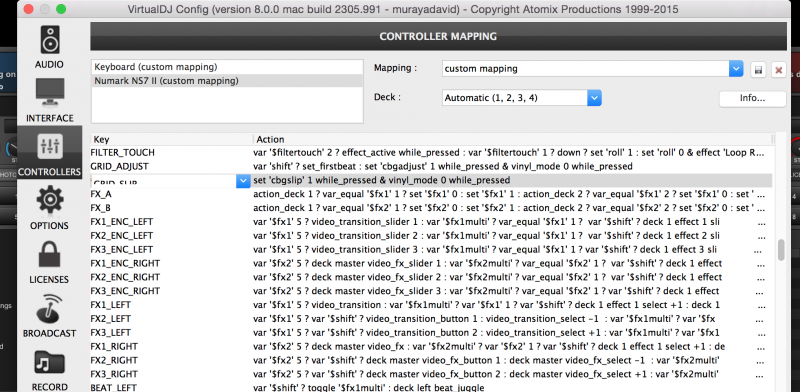Open the Licenses padlock icon
This screenshot has height=392, width=800.
click(49, 255)
